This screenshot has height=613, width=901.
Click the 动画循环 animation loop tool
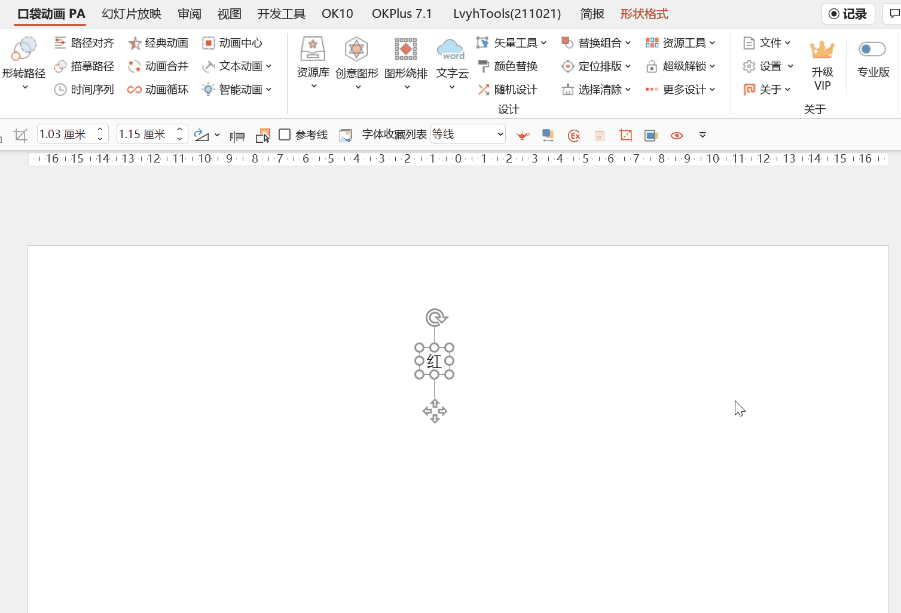coord(159,90)
